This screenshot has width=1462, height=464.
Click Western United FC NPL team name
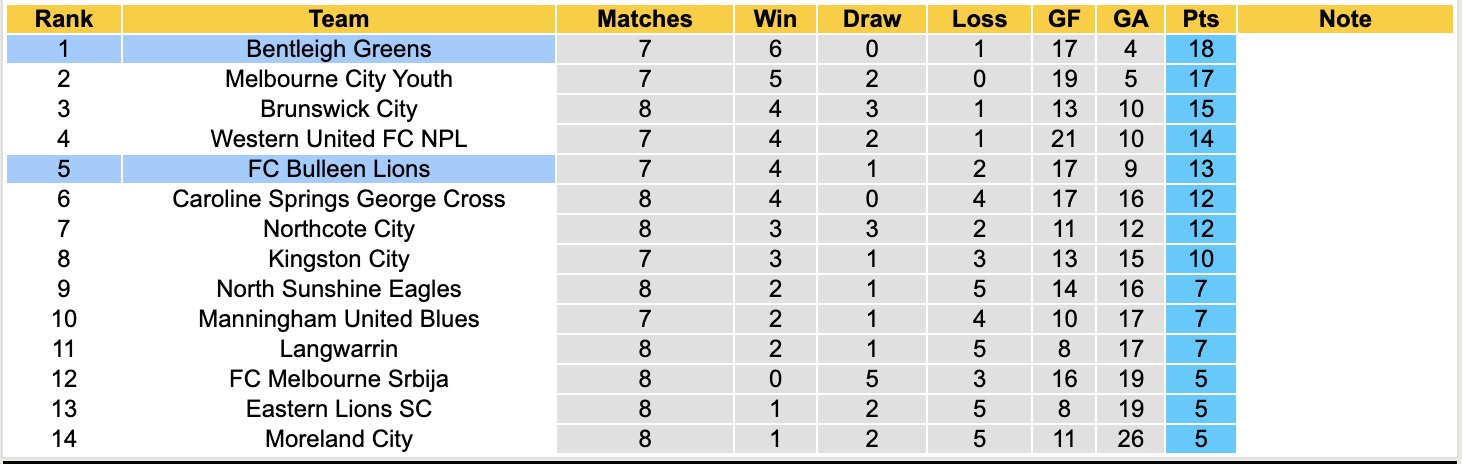pos(339,139)
